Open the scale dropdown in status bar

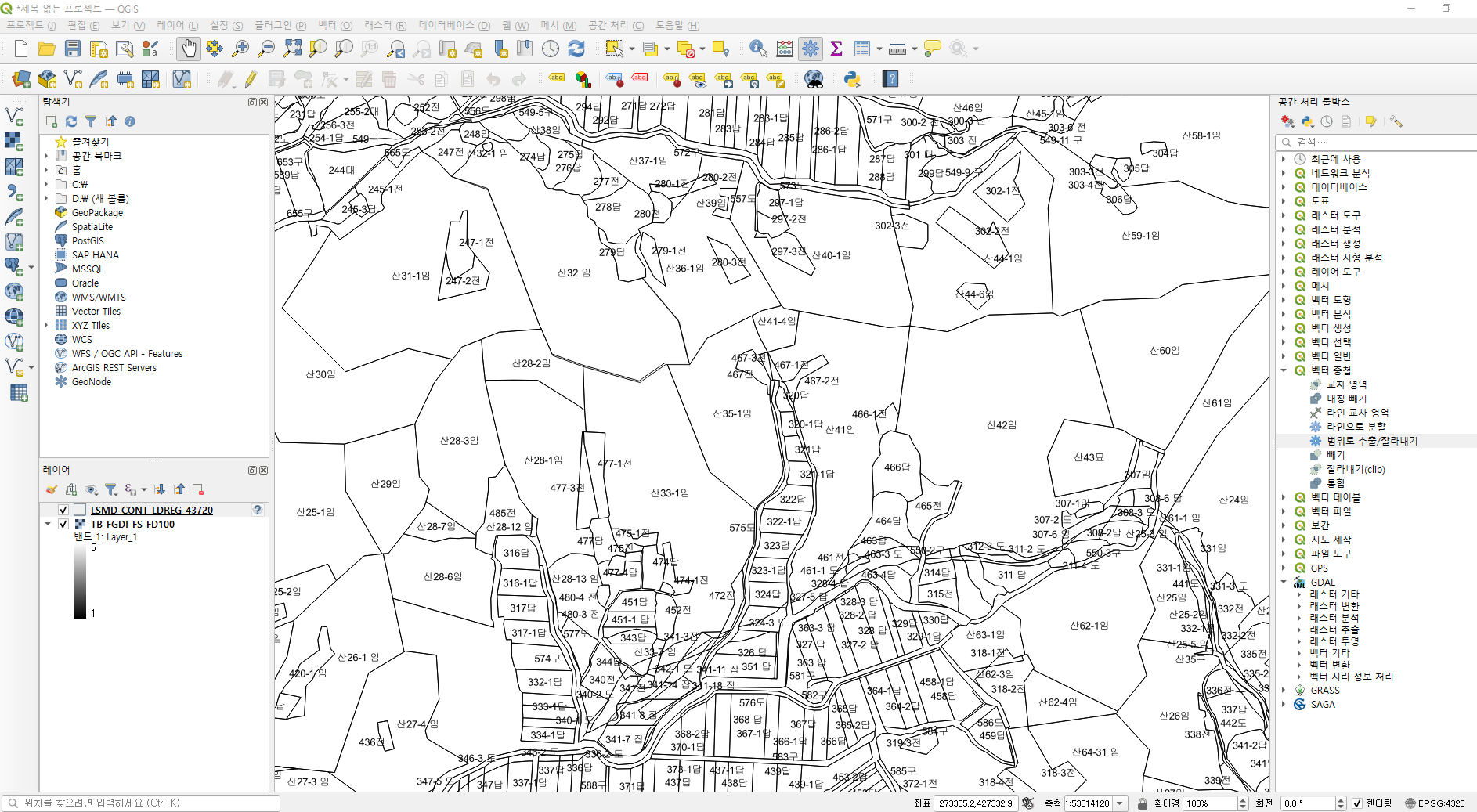(x=1120, y=803)
